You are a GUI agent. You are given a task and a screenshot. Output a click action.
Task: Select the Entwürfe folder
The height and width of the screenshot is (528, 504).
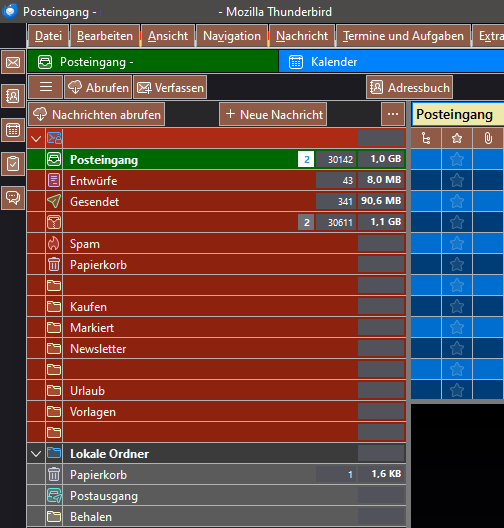coord(216,180)
